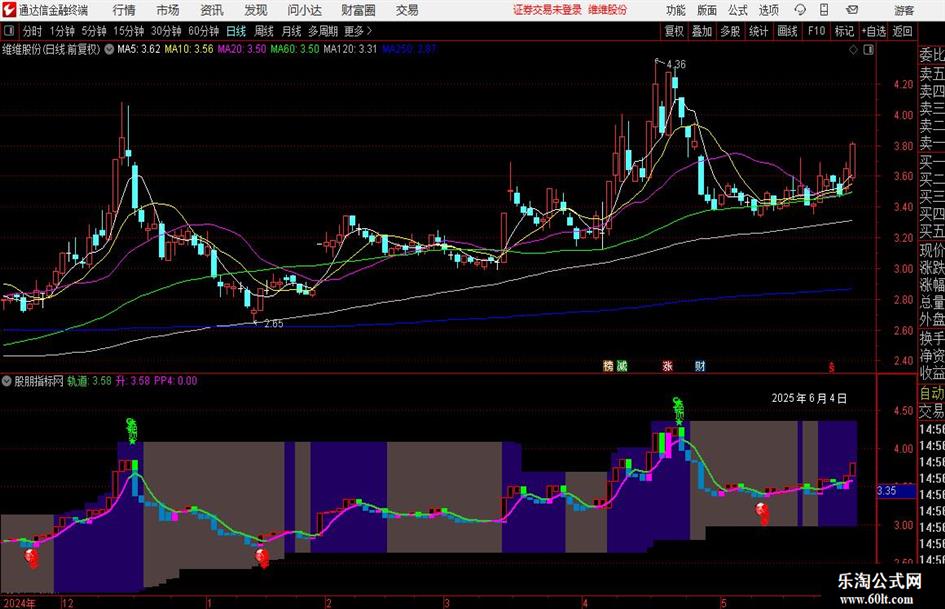The width and height of the screenshot is (945, 609).
Task: Switch to the 15分钟 period tab
Action: click(x=128, y=31)
